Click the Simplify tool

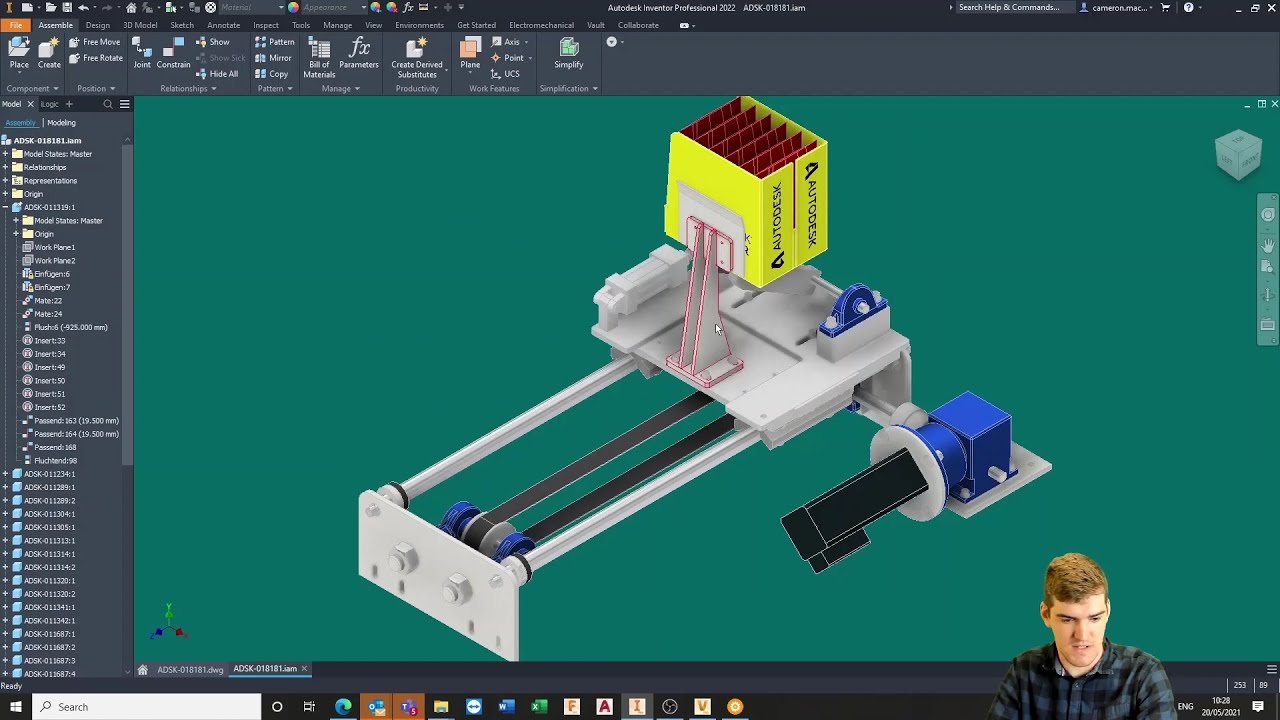tap(569, 53)
